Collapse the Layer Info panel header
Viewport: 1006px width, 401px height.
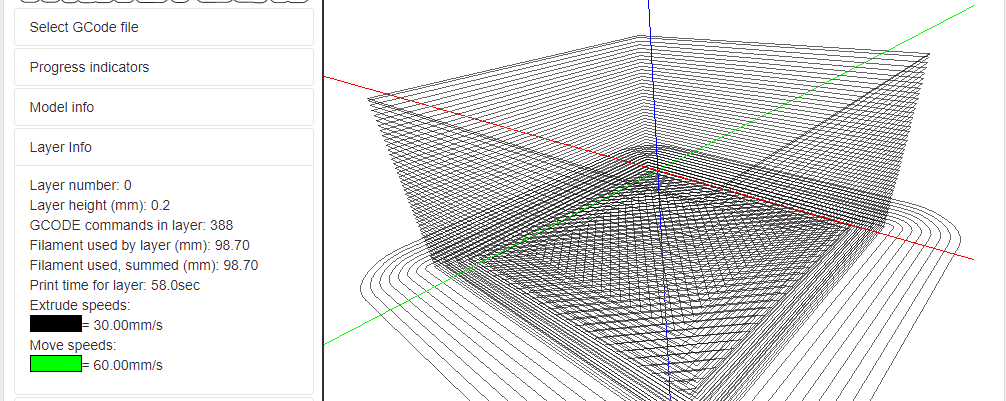164,147
